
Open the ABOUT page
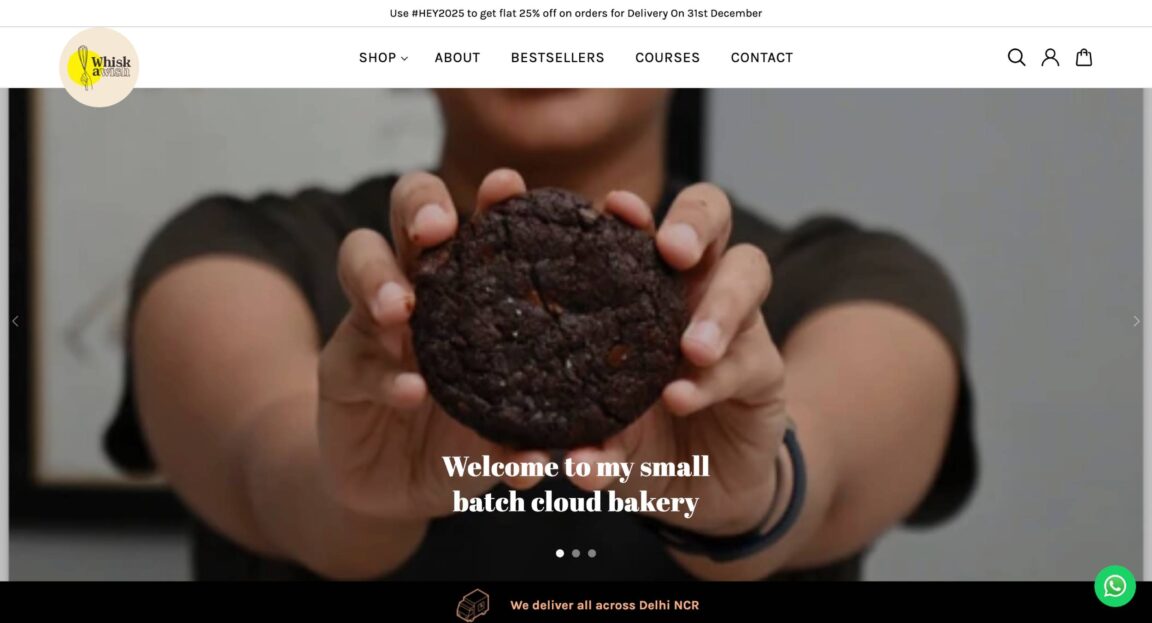tap(457, 57)
